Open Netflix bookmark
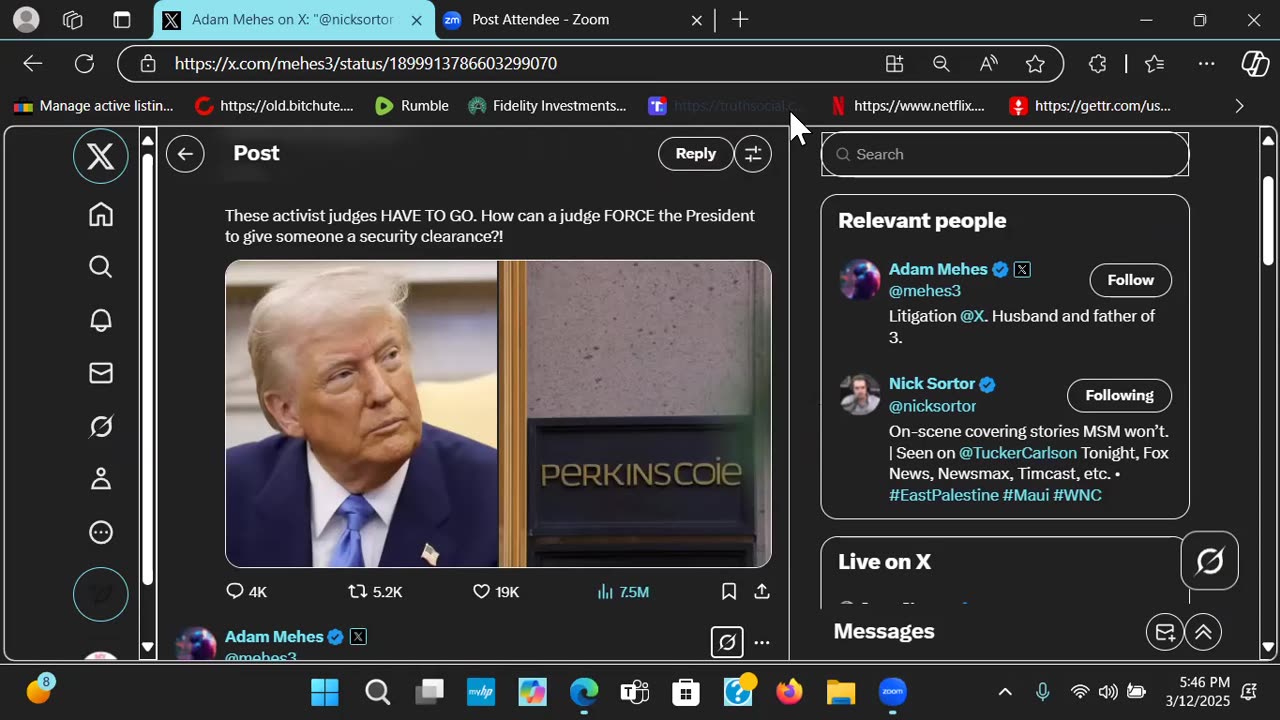The image size is (1280, 720). pyautogui.click(x=907, y=105)
